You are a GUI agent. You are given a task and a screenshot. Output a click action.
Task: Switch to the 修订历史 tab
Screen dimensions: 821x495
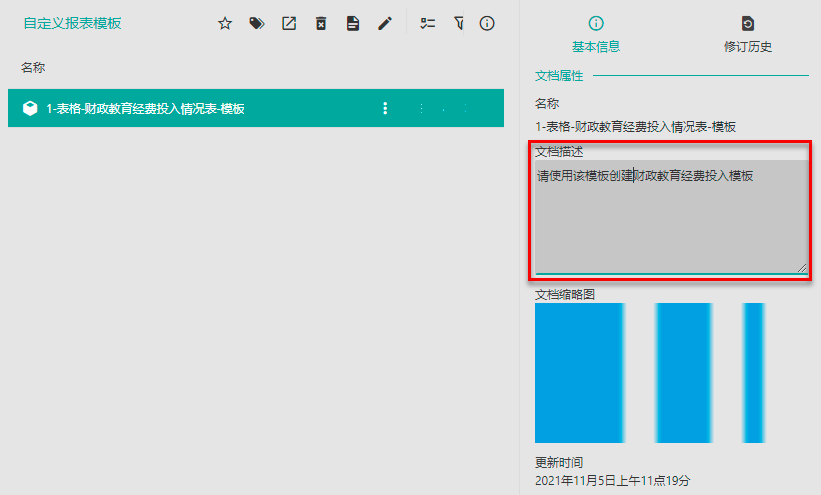748,35
